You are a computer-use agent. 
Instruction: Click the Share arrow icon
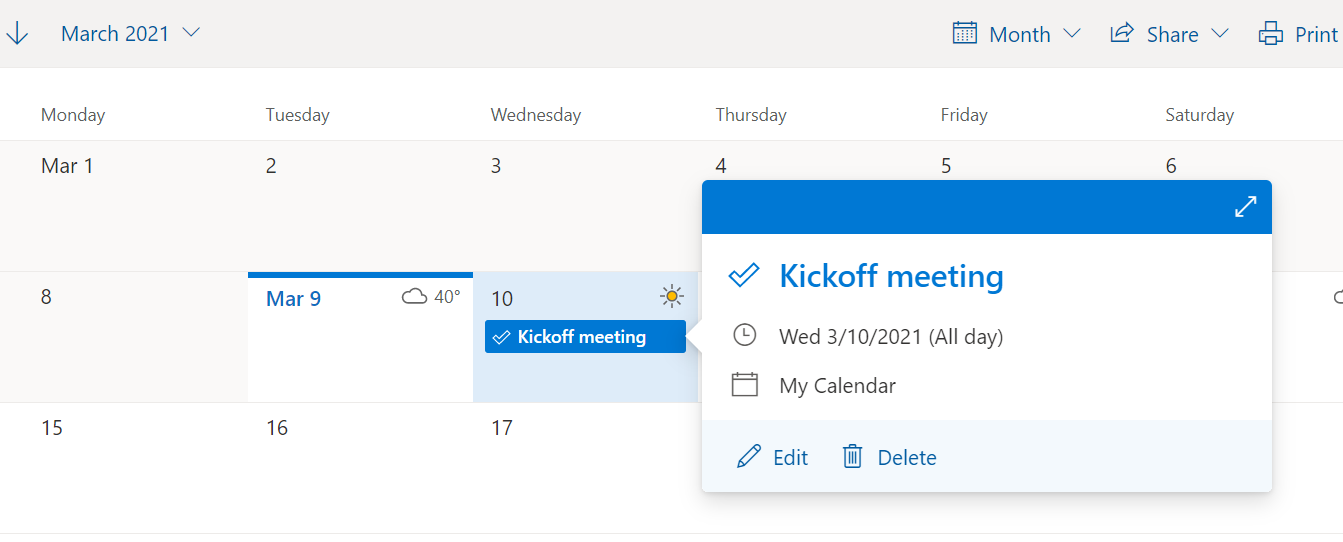[x=1121, y=33]
